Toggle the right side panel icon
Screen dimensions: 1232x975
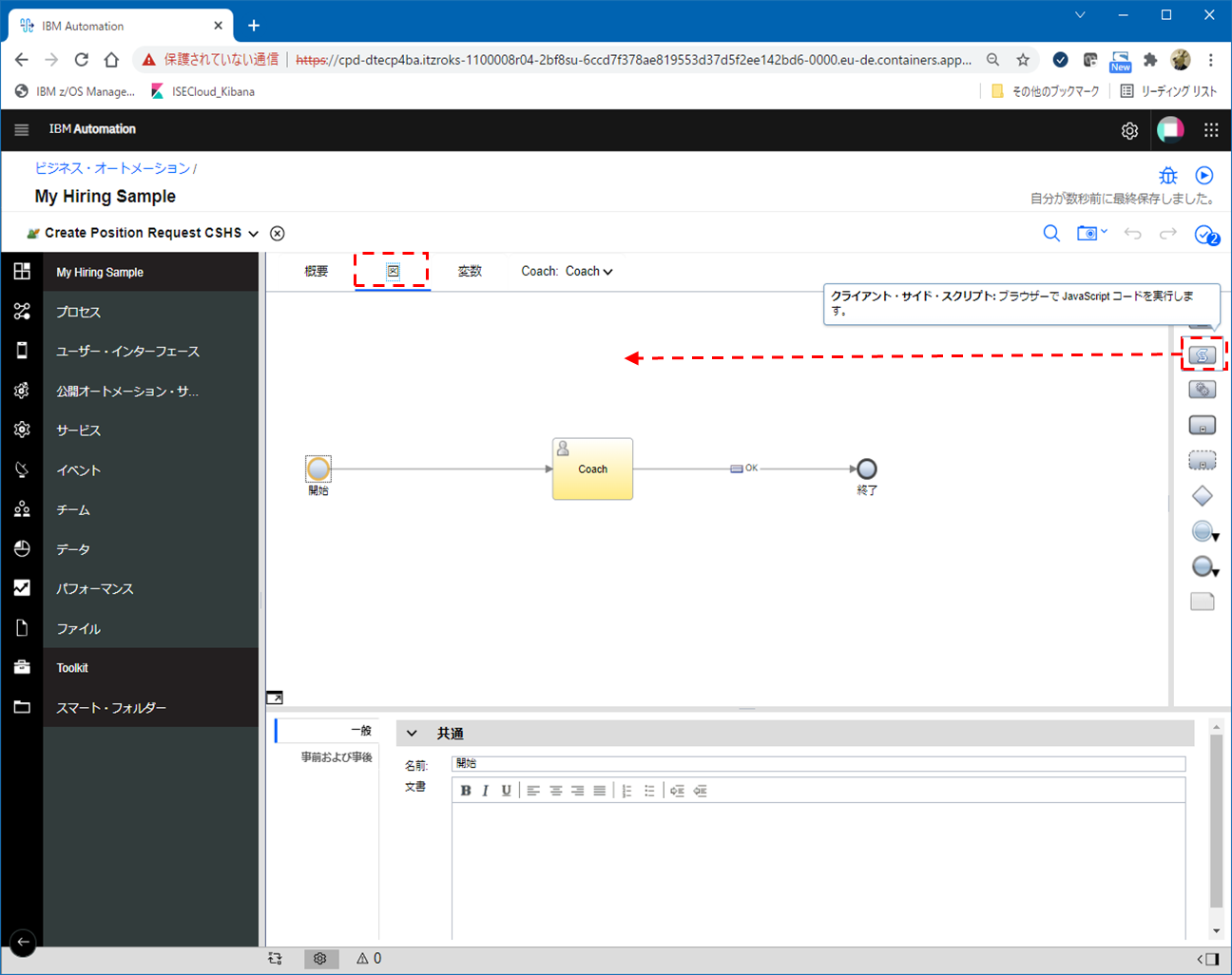point(1208,959)
